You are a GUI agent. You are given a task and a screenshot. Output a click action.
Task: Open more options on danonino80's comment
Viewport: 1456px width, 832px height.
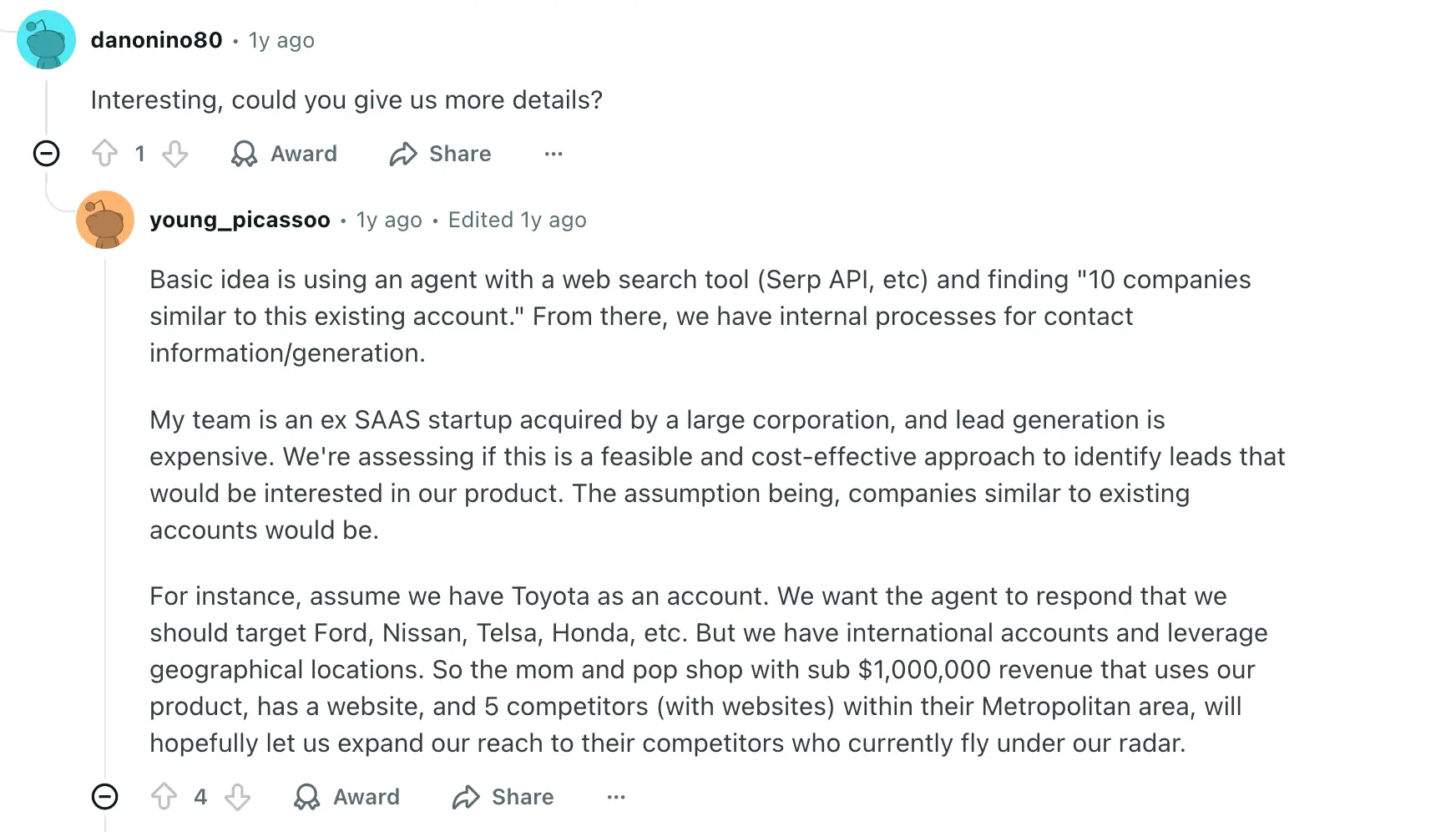[x=554, y=154]
